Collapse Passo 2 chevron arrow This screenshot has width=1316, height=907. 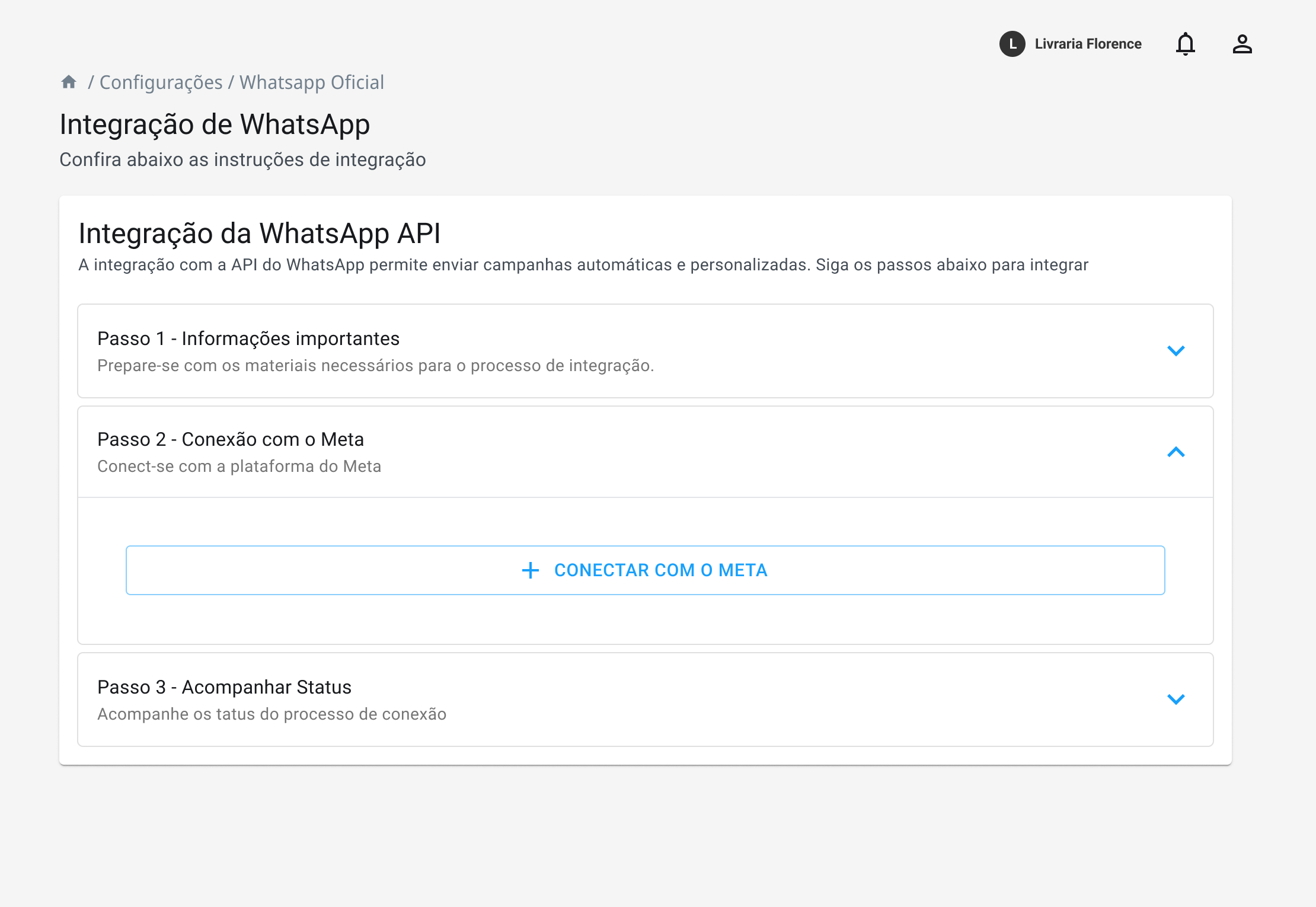pos(1176,452)
